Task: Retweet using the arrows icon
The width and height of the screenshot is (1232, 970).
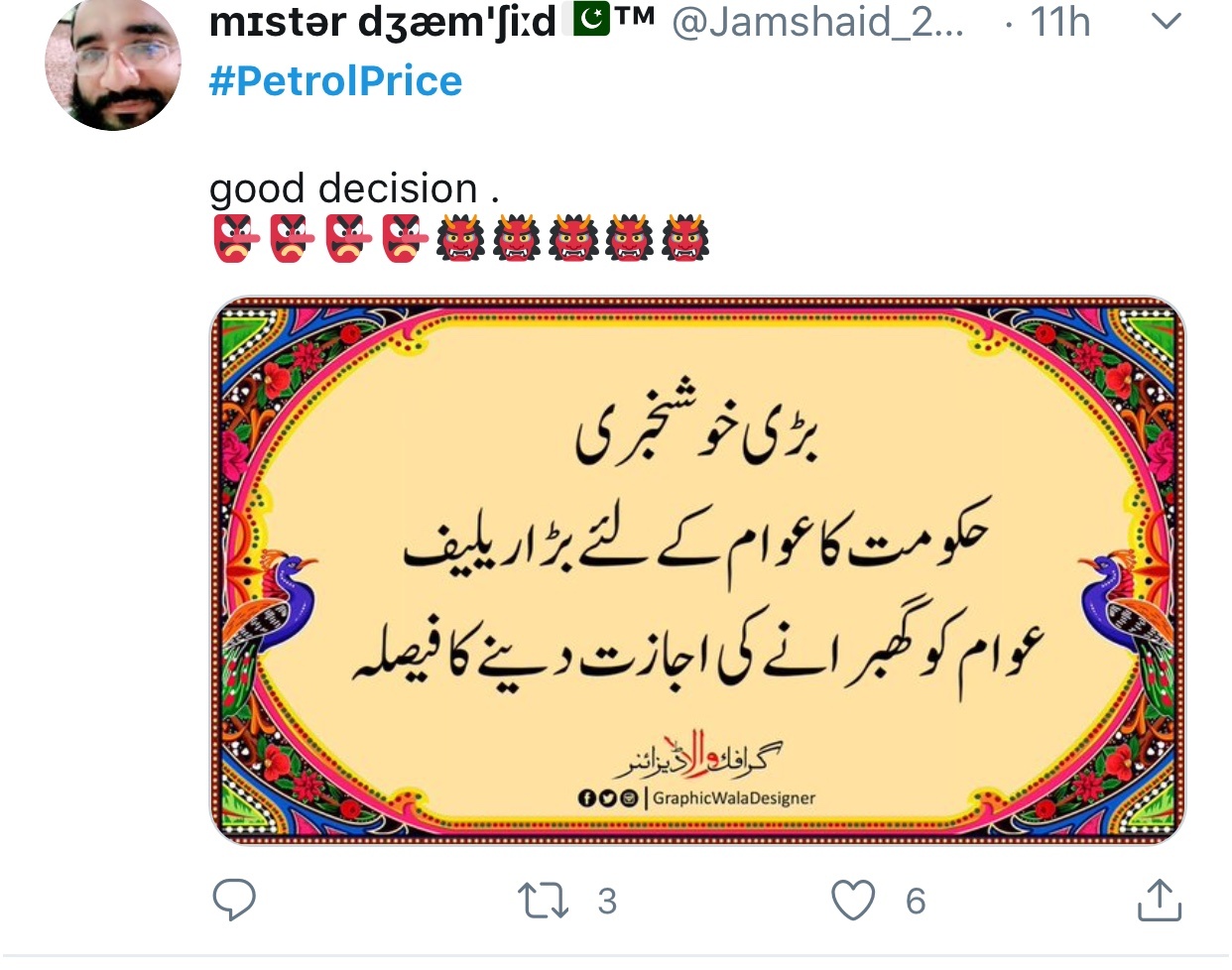Action: click(x=543, y=901)
